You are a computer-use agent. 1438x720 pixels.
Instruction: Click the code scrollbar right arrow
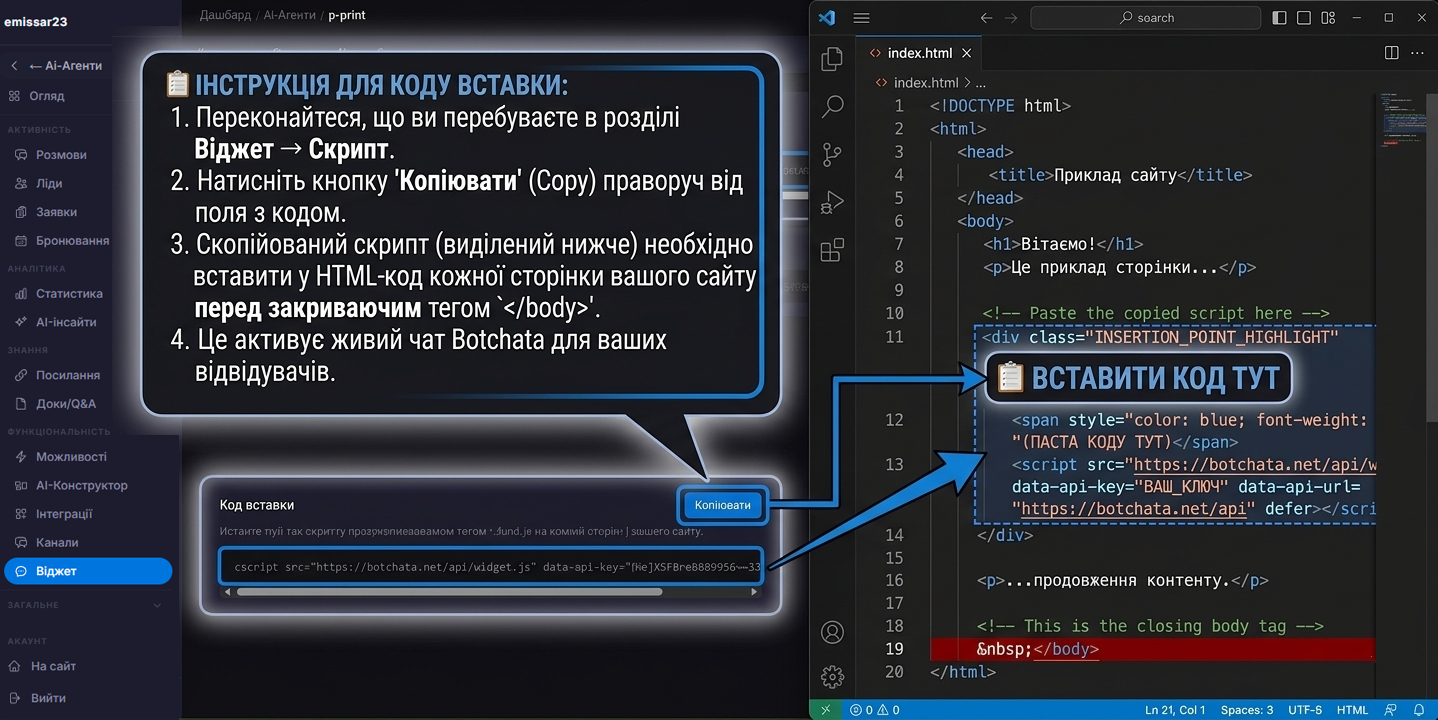[x=754, y=592]
